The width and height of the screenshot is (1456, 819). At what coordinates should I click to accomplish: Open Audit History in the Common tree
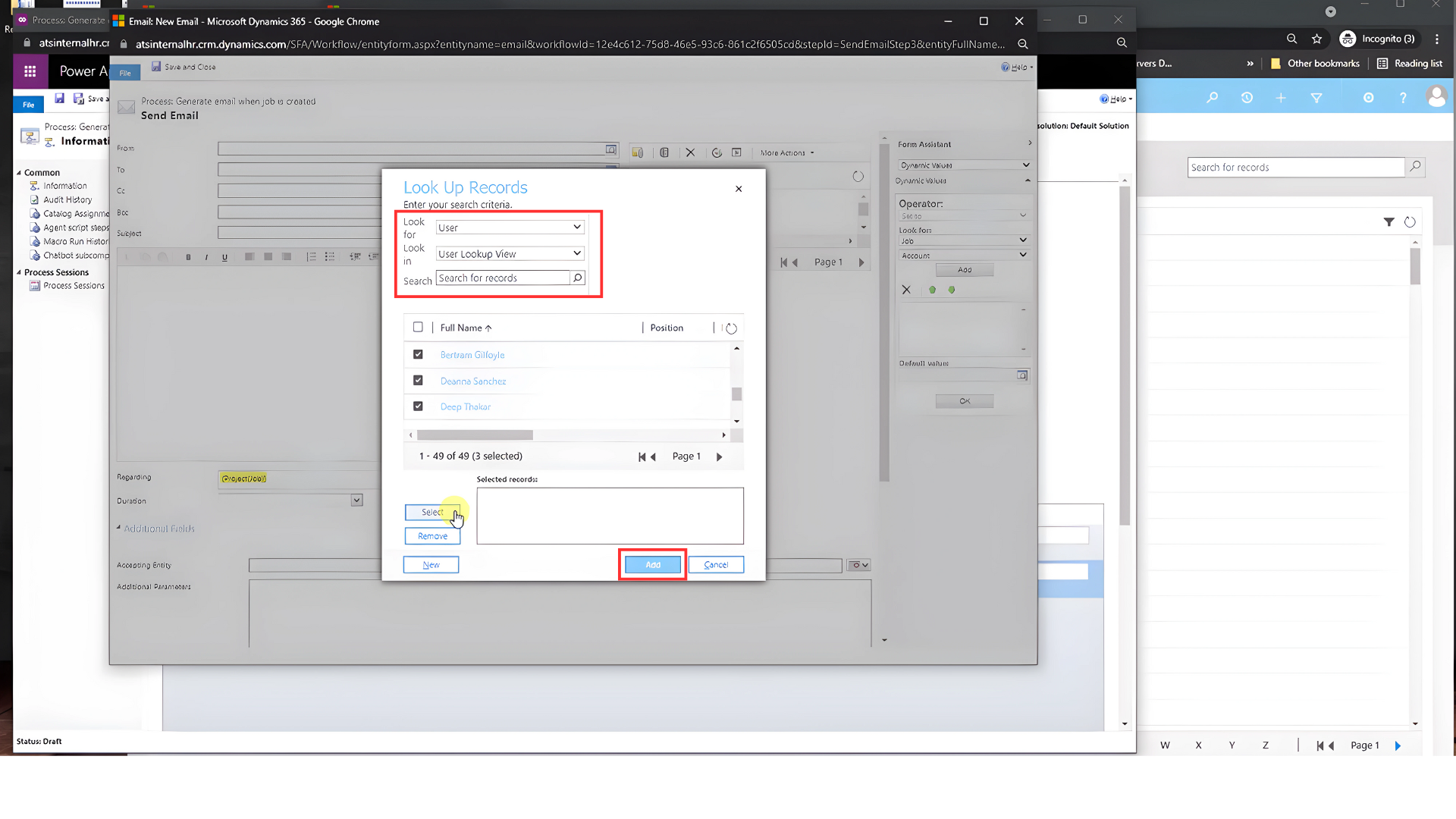click(67, 200)
